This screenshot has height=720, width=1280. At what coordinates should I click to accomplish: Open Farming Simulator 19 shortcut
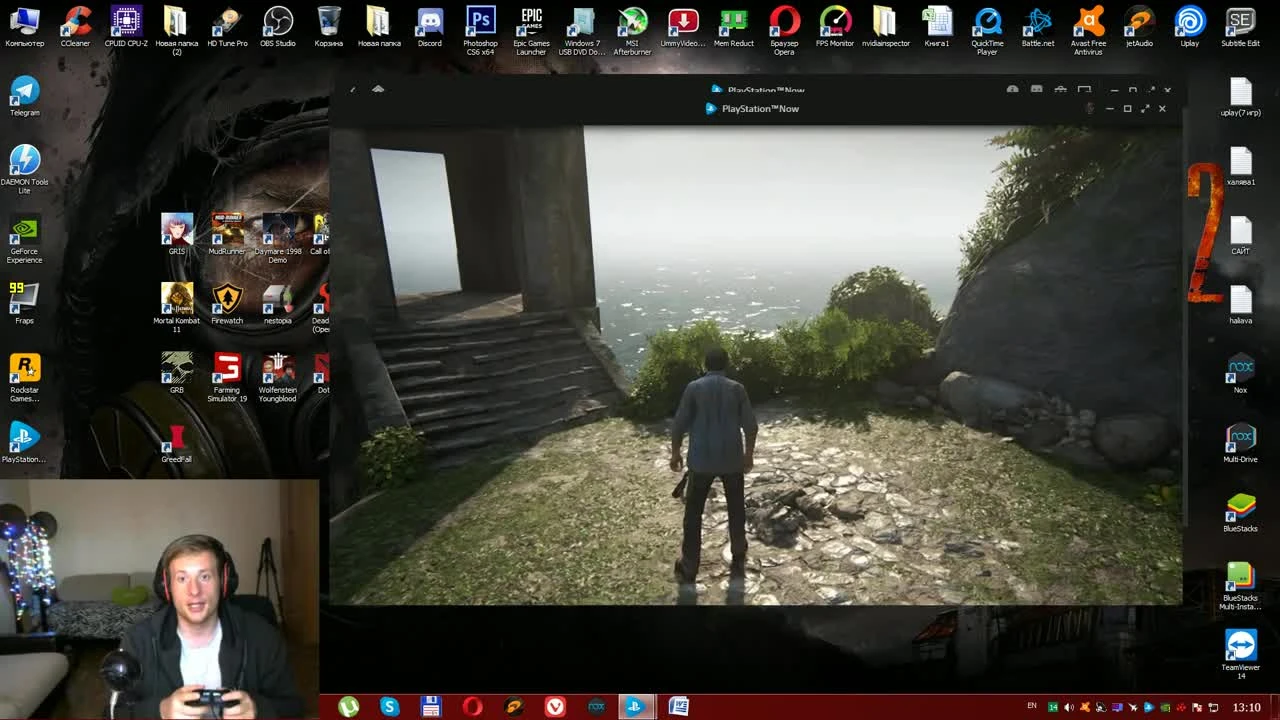[x=227, y=377]
